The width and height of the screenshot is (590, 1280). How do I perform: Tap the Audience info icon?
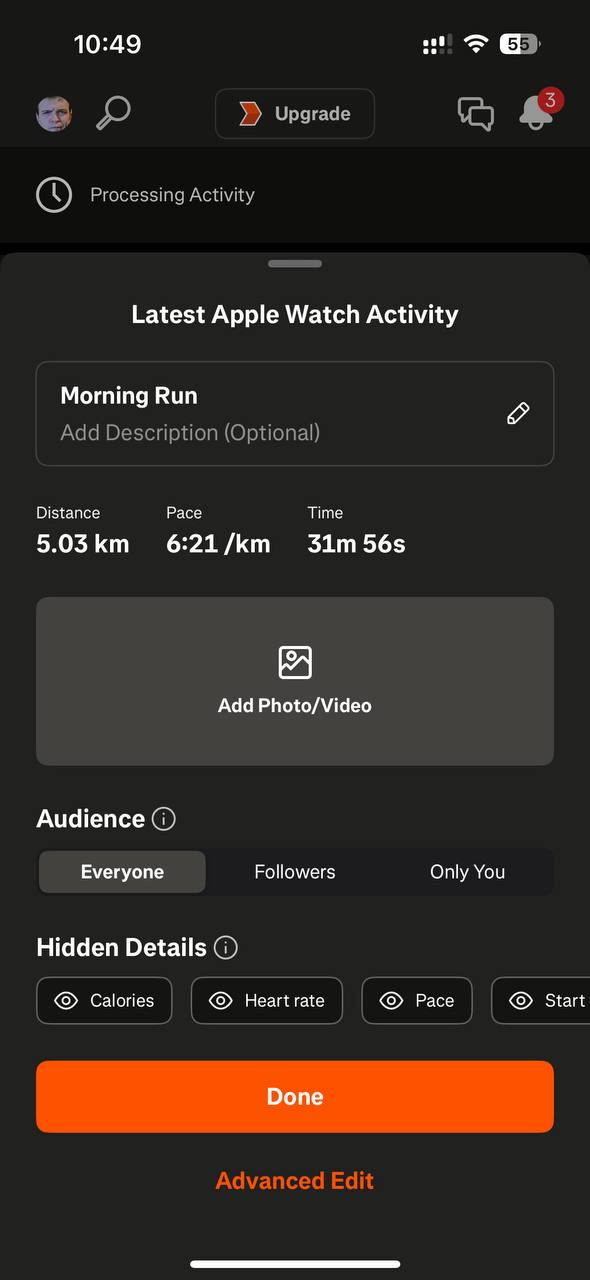pyautogui.click(x=163, y=819)
